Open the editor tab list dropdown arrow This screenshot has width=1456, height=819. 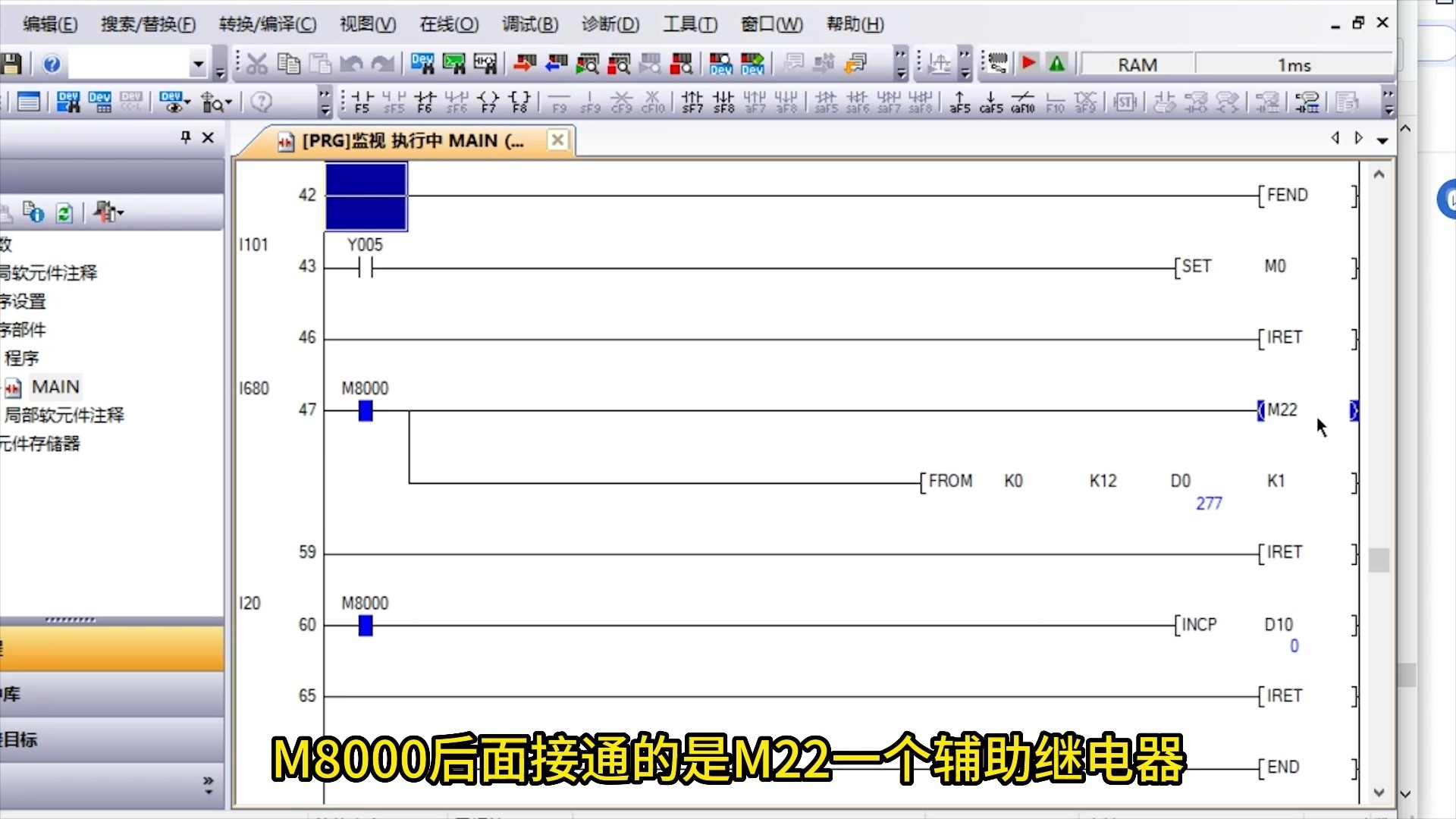pos(1382,140)
